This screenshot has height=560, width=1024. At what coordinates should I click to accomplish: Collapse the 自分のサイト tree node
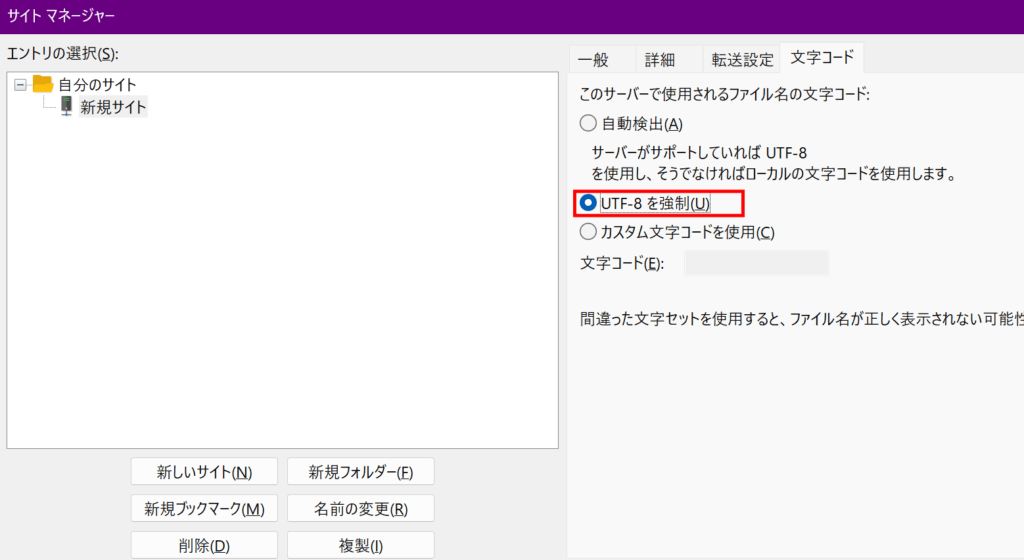tap(20, 85)
